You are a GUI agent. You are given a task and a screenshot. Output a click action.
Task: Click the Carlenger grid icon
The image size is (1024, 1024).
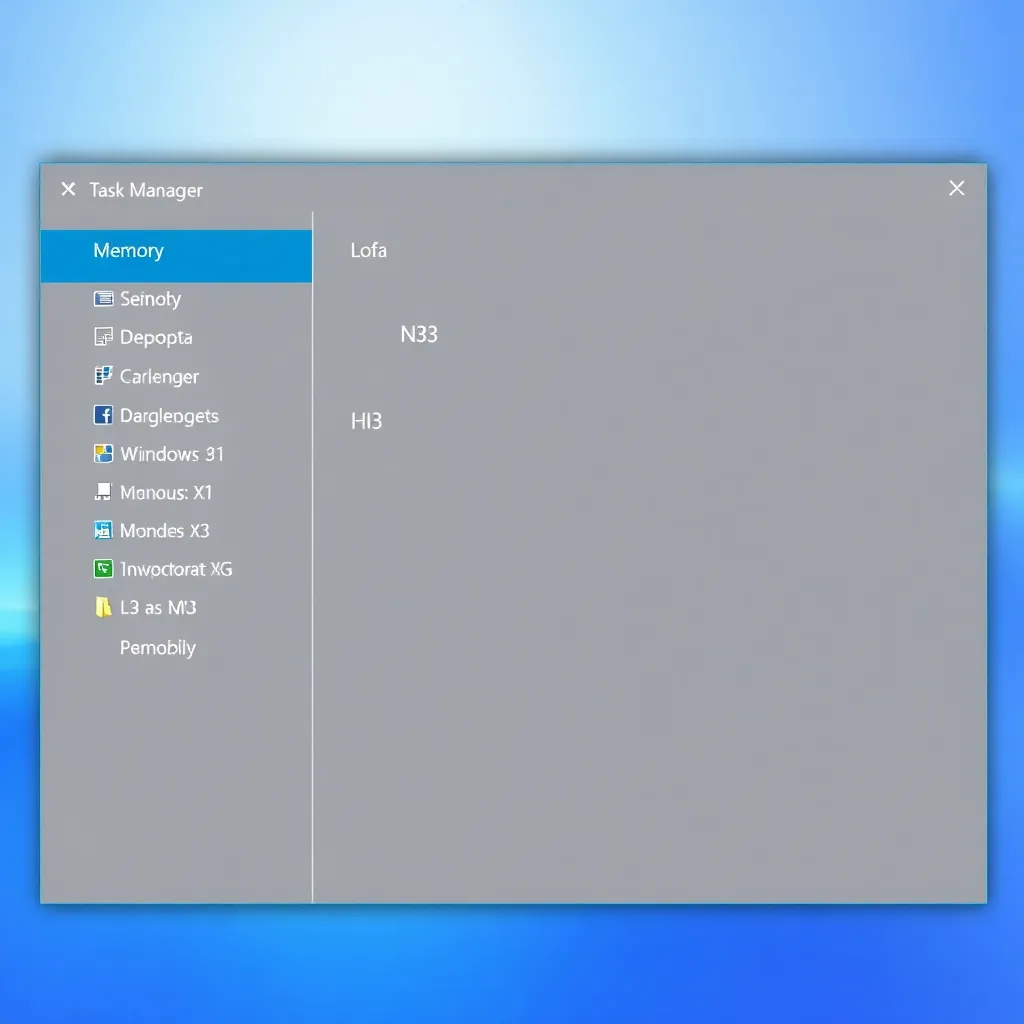point(103,376)
